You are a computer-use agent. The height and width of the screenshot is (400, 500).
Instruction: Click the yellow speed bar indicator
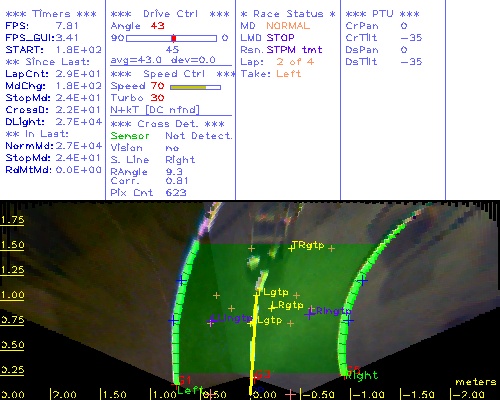(188, 87)
